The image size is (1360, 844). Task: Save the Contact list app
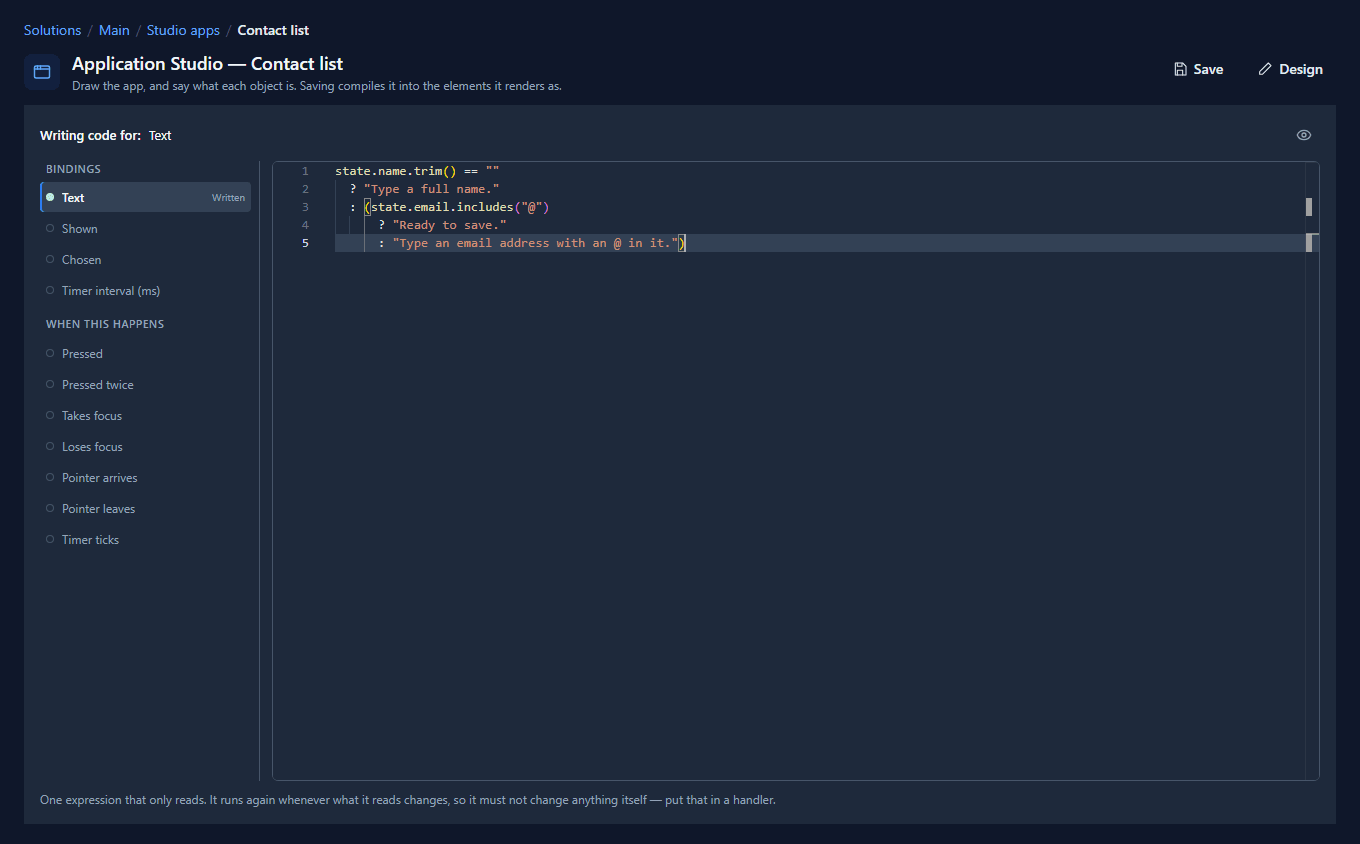(1198, 69)
